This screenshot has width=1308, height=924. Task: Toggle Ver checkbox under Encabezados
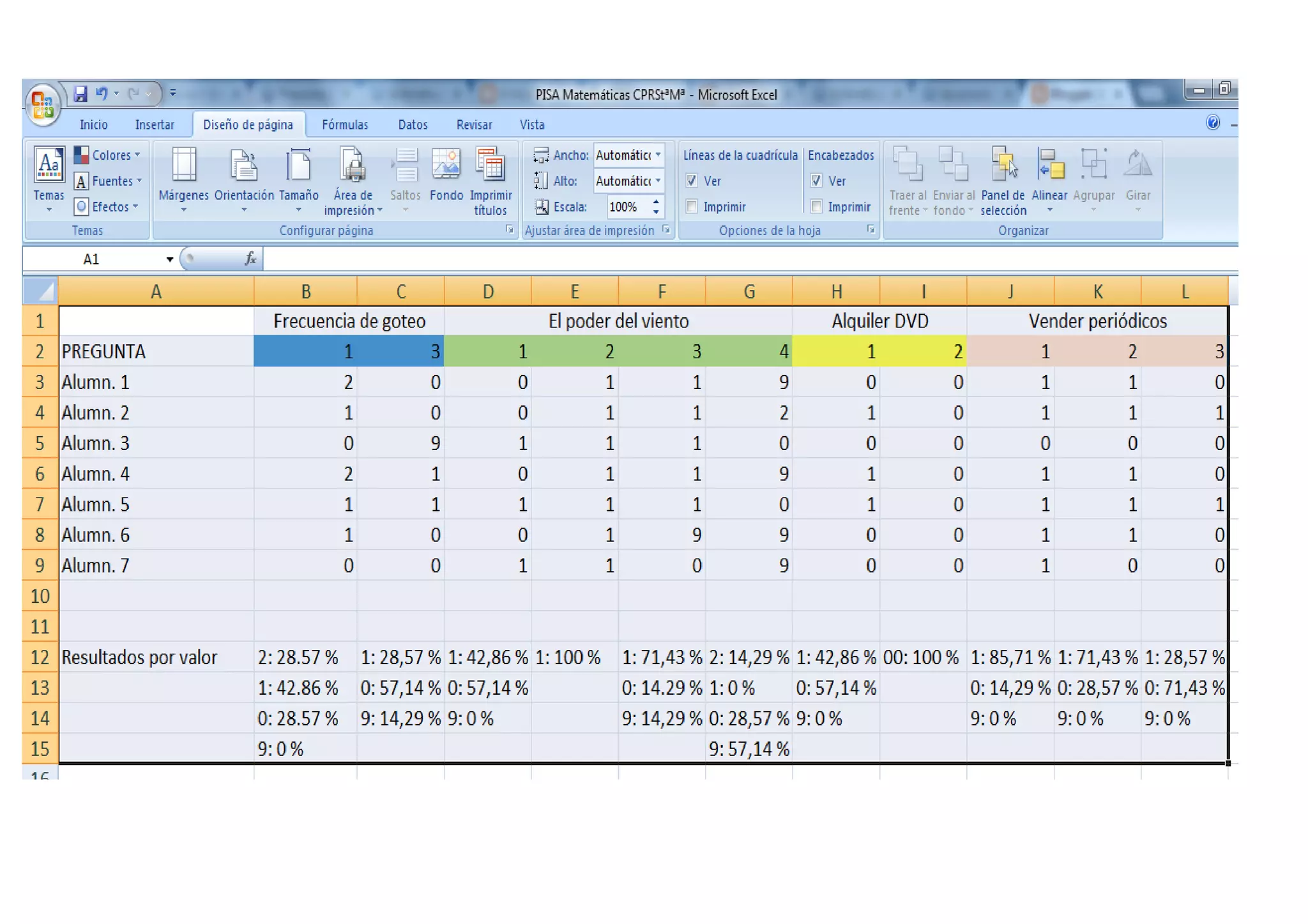(x=816, y=181)
